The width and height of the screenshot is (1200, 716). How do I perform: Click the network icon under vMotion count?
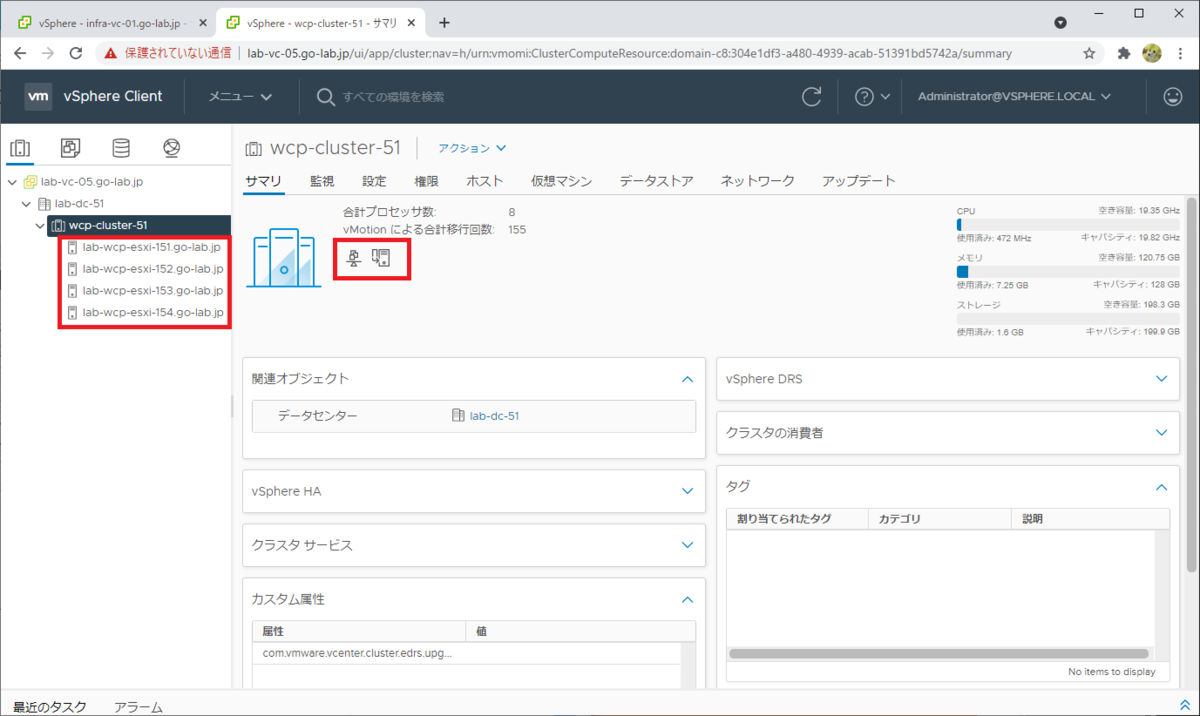354,258
